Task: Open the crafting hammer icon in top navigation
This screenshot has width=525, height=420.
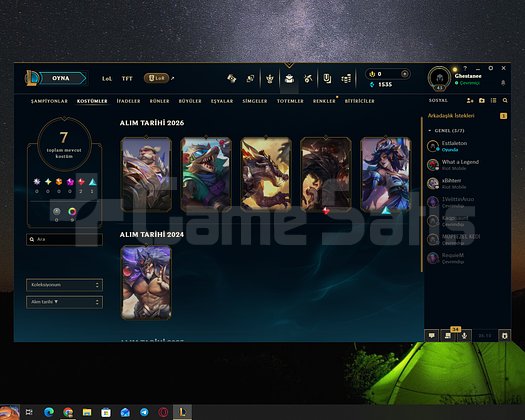Action: (308, 79)
